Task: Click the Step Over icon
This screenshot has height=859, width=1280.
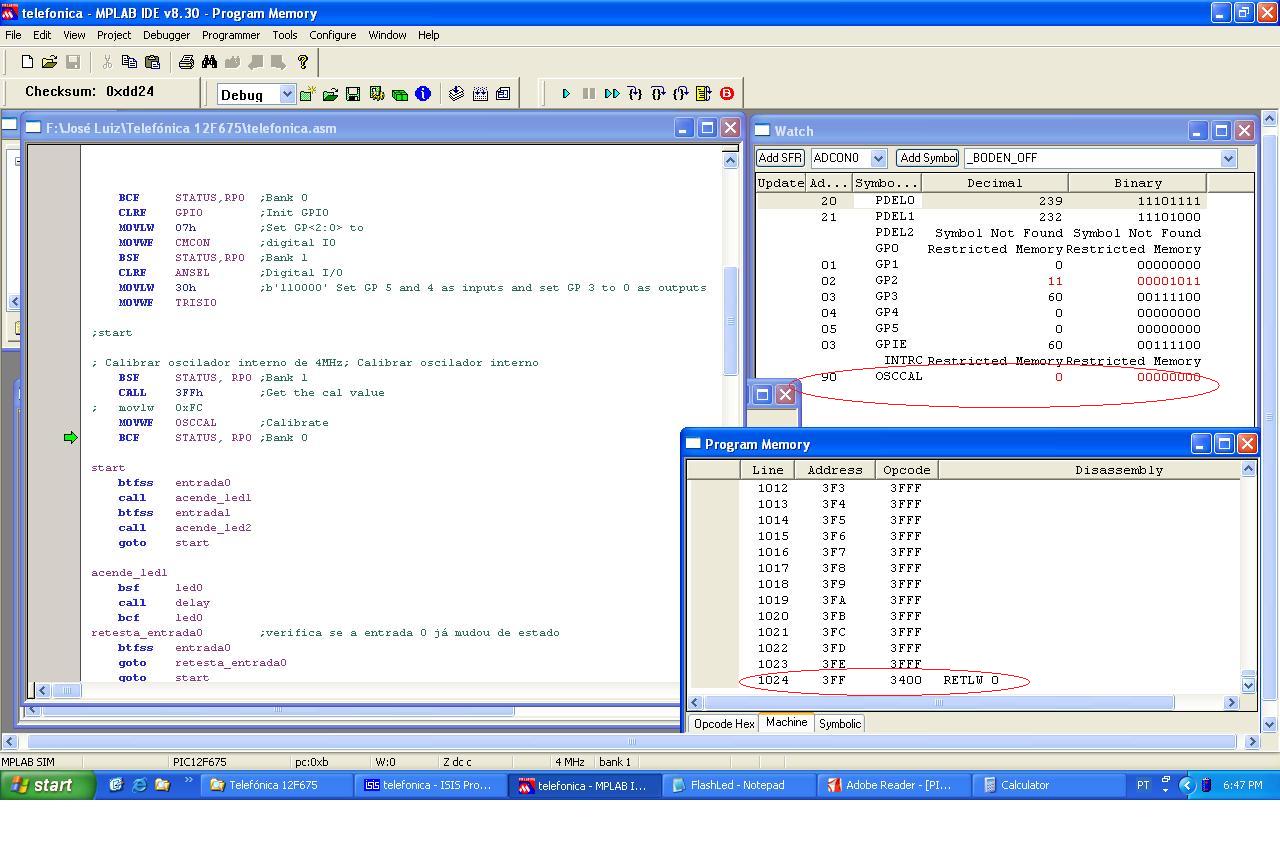Action: pyautogui.click(x=658, y=94)
